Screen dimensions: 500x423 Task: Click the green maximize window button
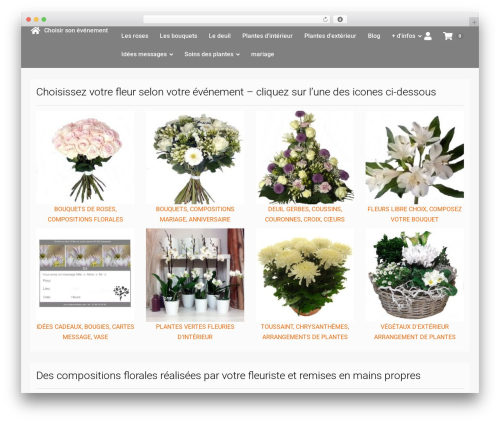tap(44, 19)
